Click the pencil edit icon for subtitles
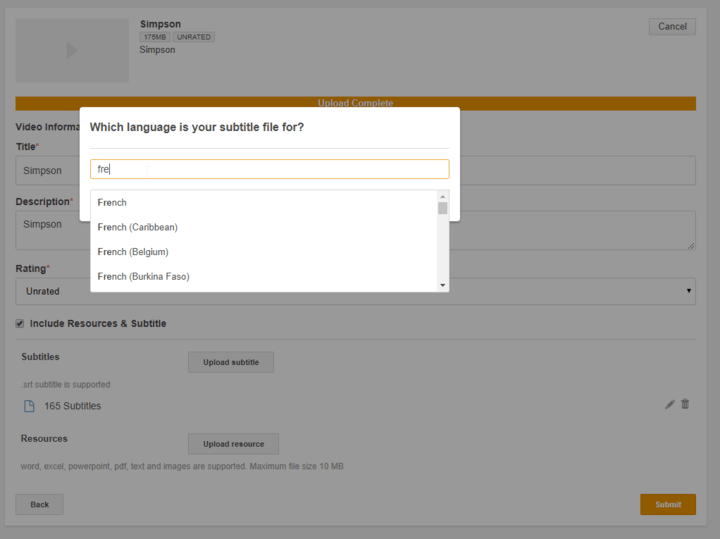Viewport: 720px width, 539px height. coord(669,404)
